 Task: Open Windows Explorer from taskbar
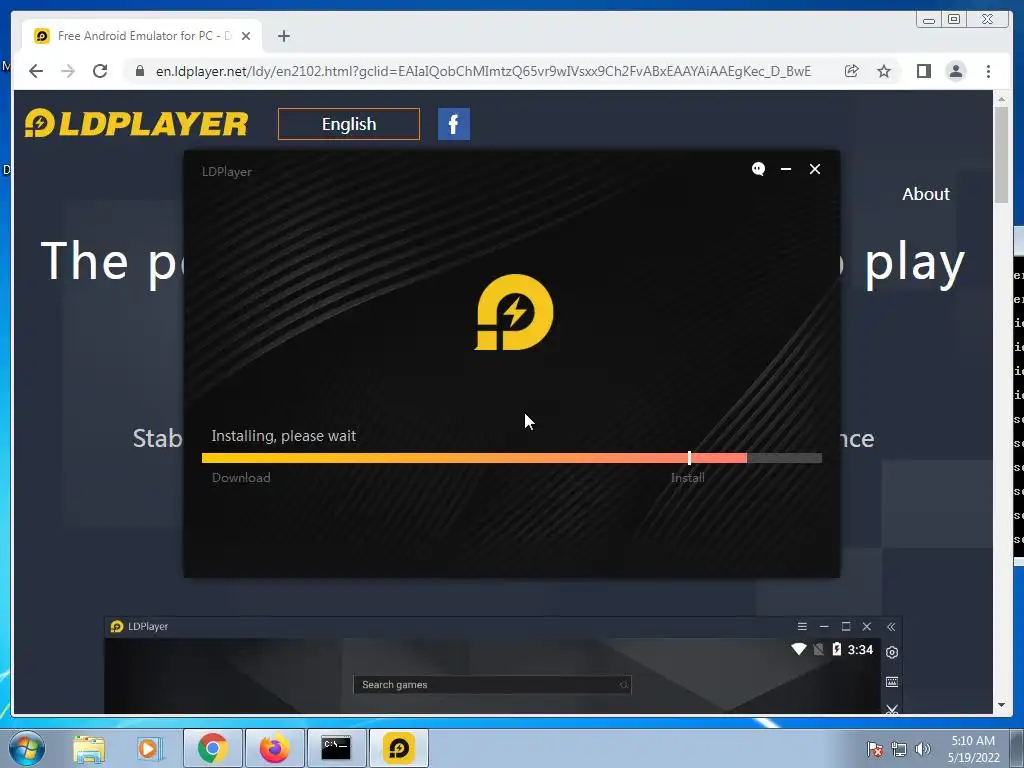coord(89,748)
